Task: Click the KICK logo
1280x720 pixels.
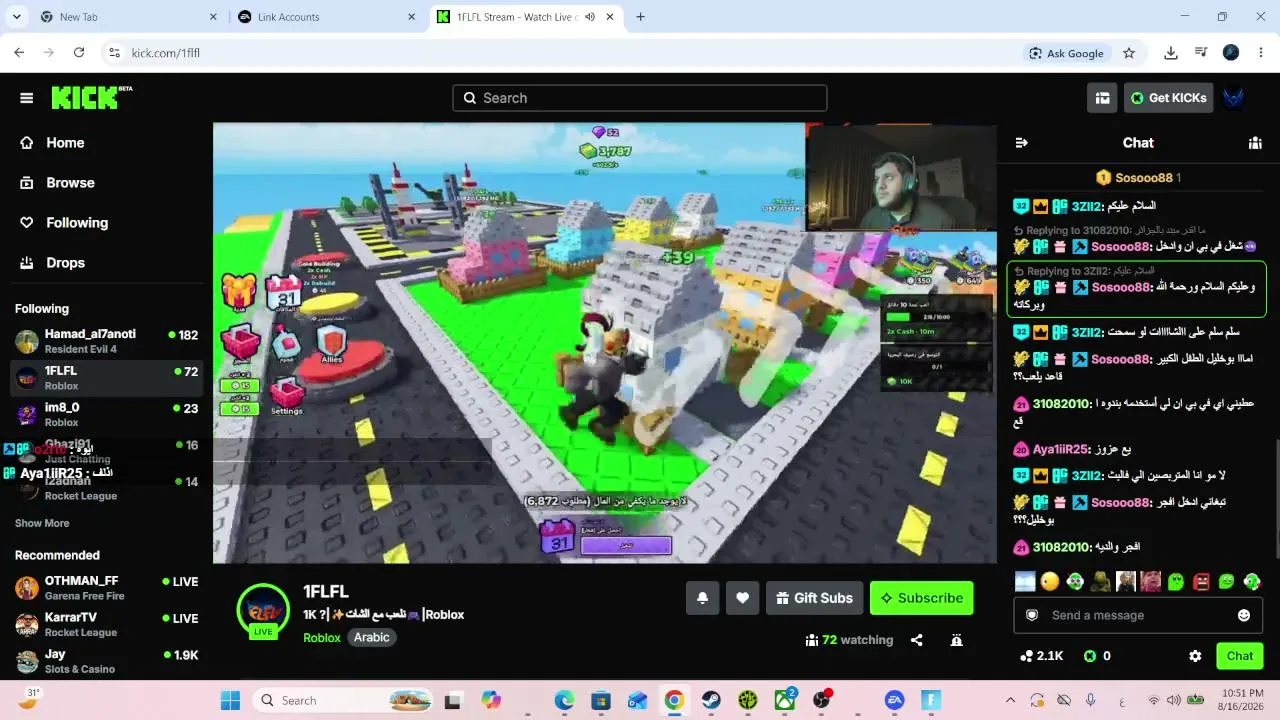Action: [91, 97]
